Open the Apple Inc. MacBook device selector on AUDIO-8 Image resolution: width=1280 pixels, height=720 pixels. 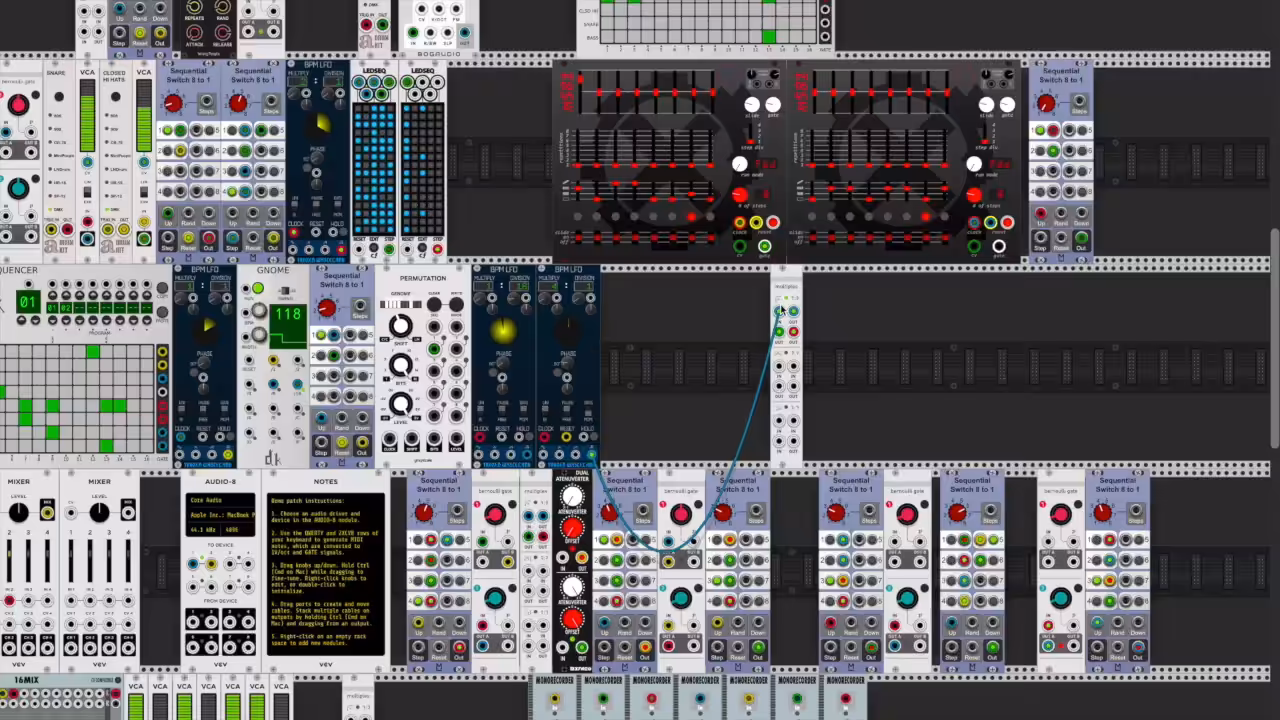pyautogui.click(x=221, y=514)
